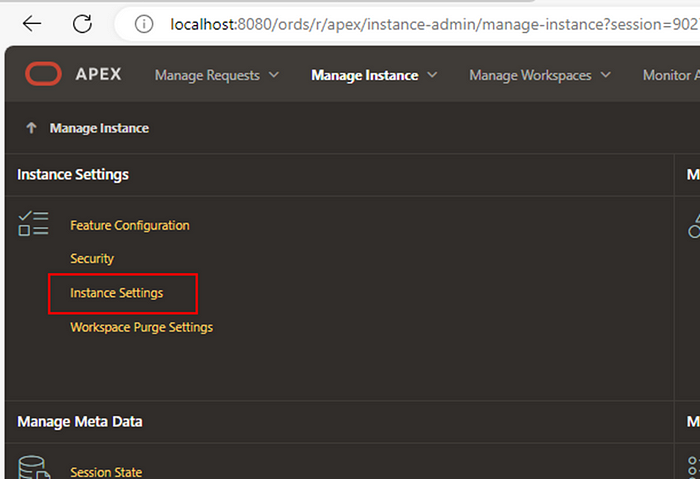Click the Manage Instance breadcrumb title
700x479 pixels.
99,128
